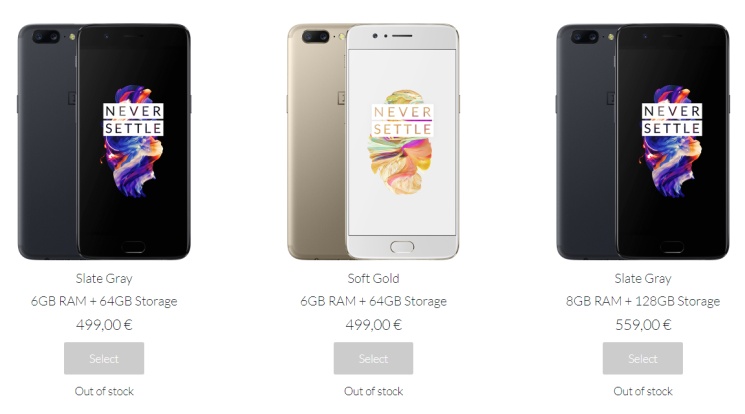The height and width of the screenshot is (414, 745).
Task: Click 6GB RAM + 64GB Storage under left Slate Gray
Action: point(104,301)
